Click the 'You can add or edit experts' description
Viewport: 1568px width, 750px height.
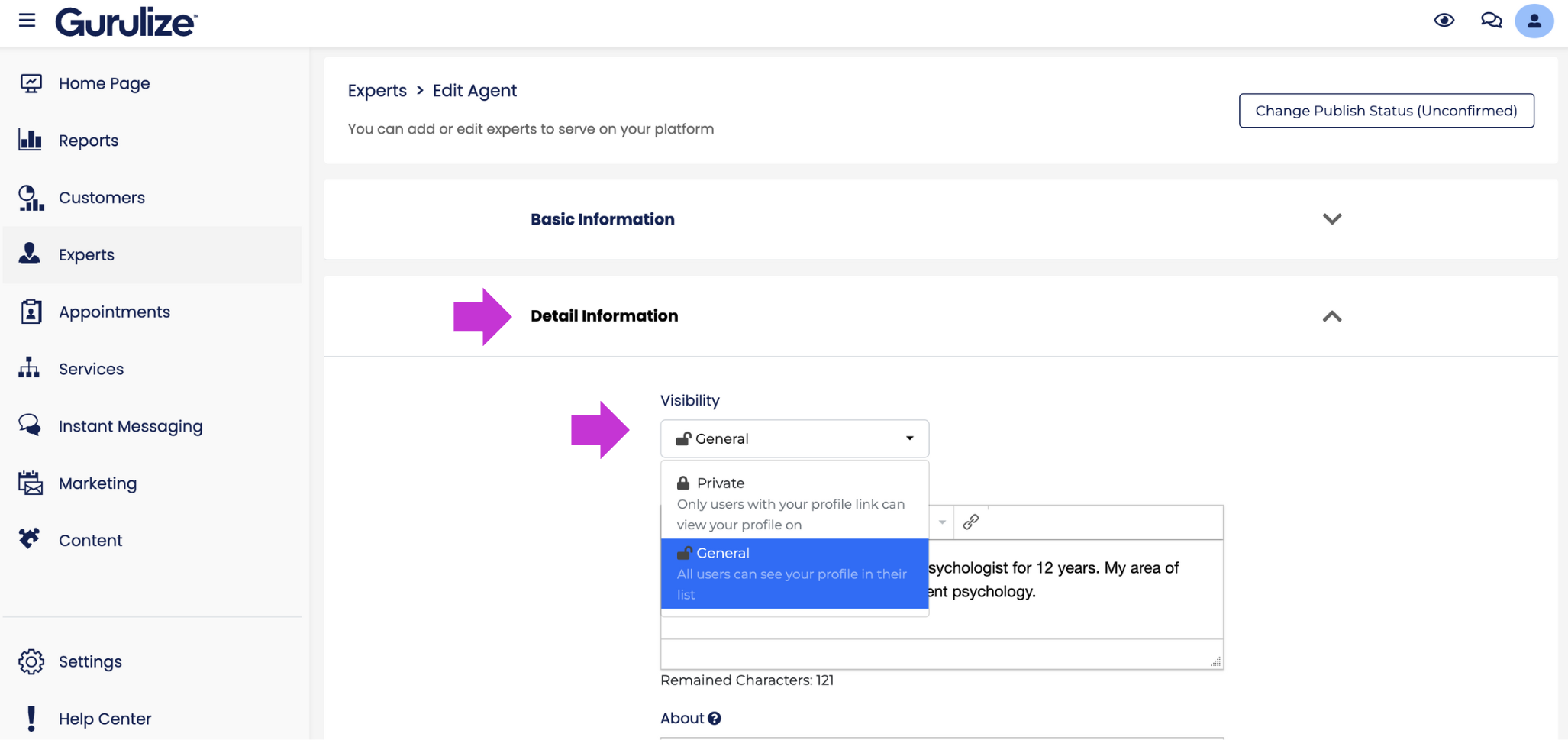pos(531,129)
